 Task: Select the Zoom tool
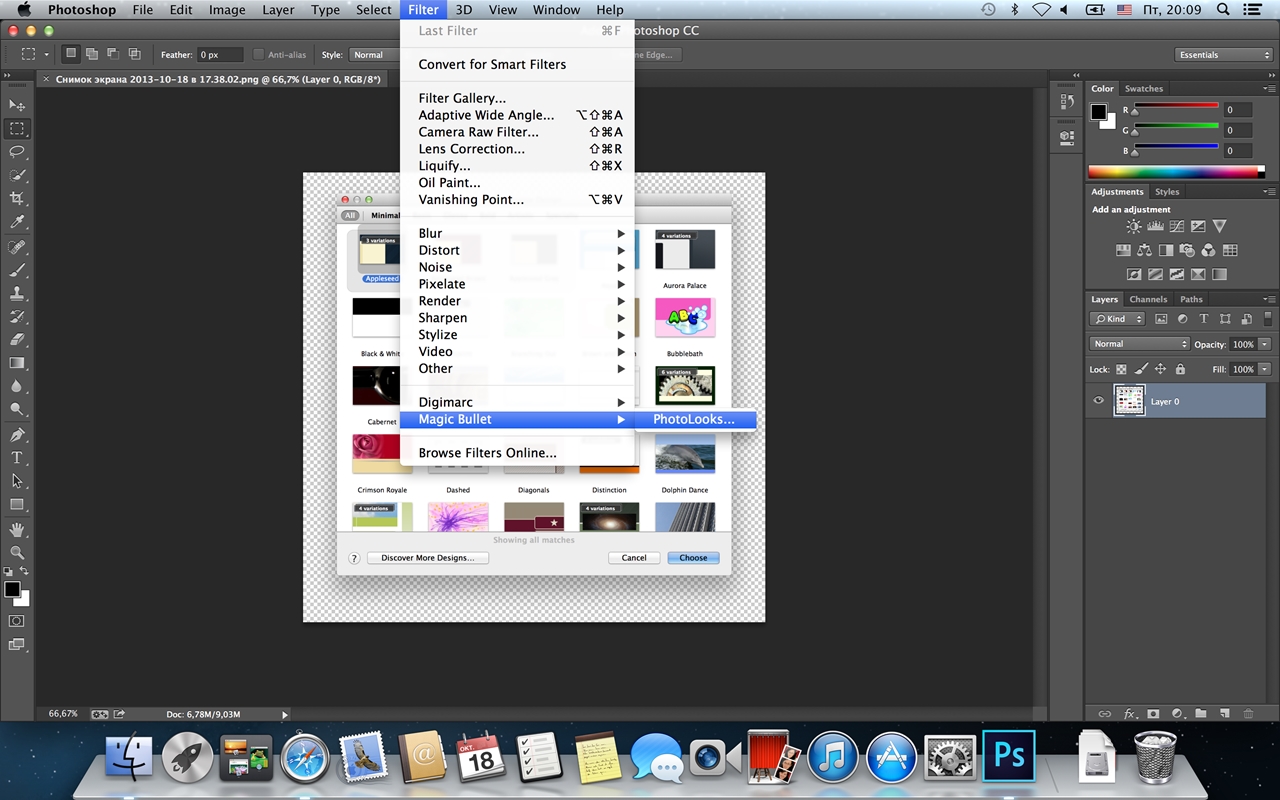17,552
